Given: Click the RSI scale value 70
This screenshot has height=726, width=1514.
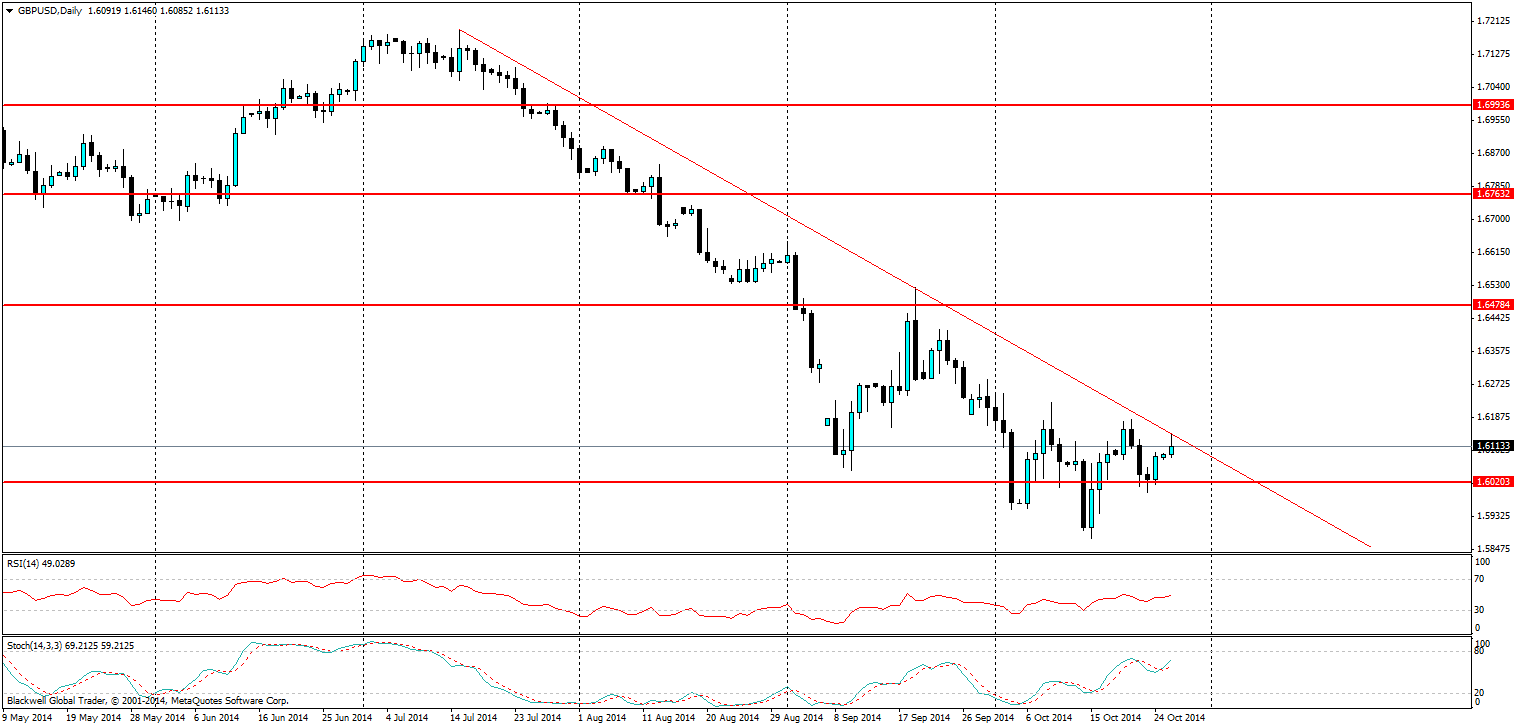Looking at the screenshot, I should [1481, 579].
